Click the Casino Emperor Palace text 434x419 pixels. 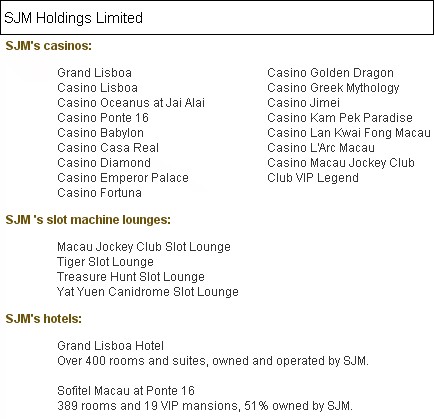click(x=123, y=178)
